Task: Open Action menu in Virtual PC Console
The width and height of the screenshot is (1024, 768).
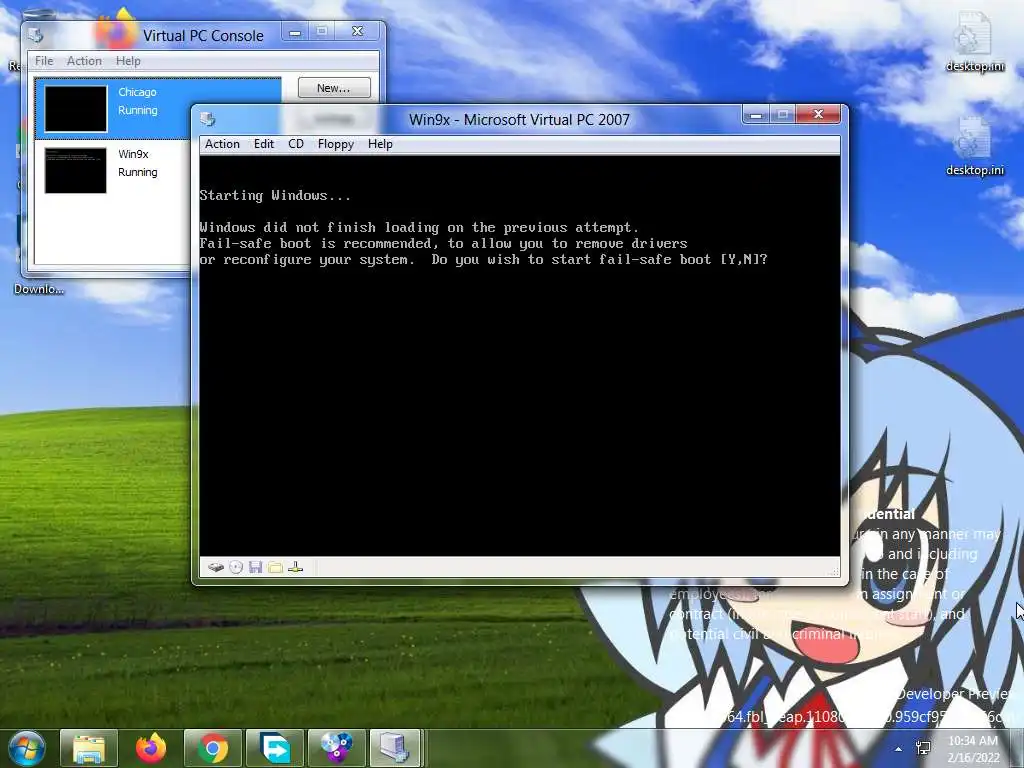Action: 84,61
